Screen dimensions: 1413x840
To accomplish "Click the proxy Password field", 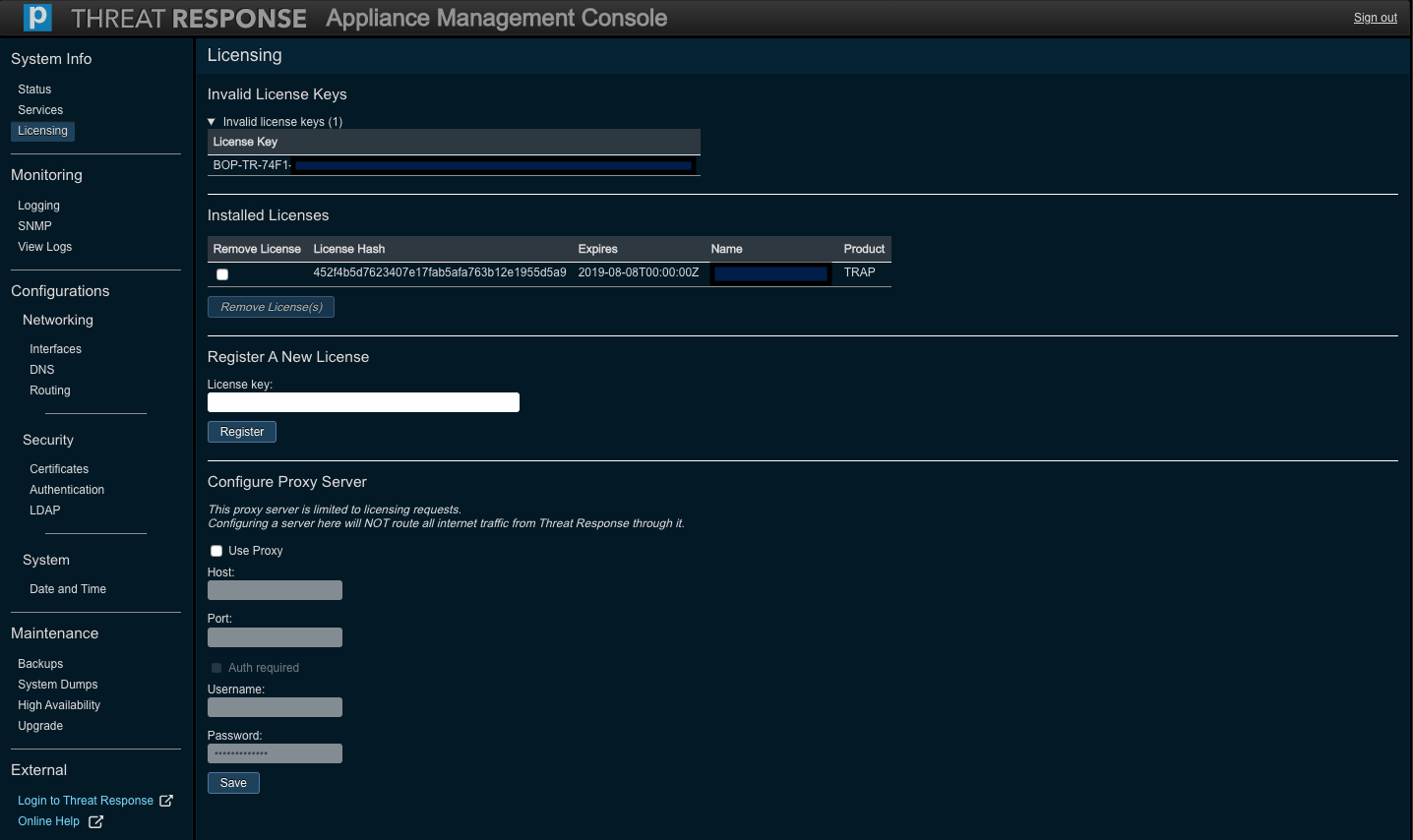I will (x=275, y=753).
